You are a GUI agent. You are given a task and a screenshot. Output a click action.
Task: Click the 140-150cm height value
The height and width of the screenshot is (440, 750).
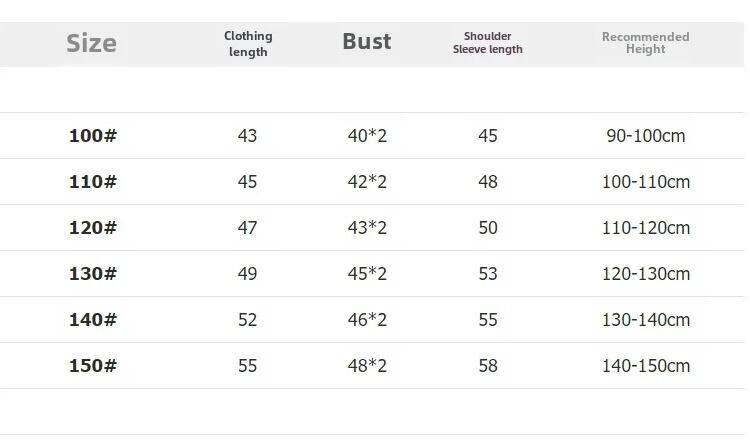click(646, 366)
